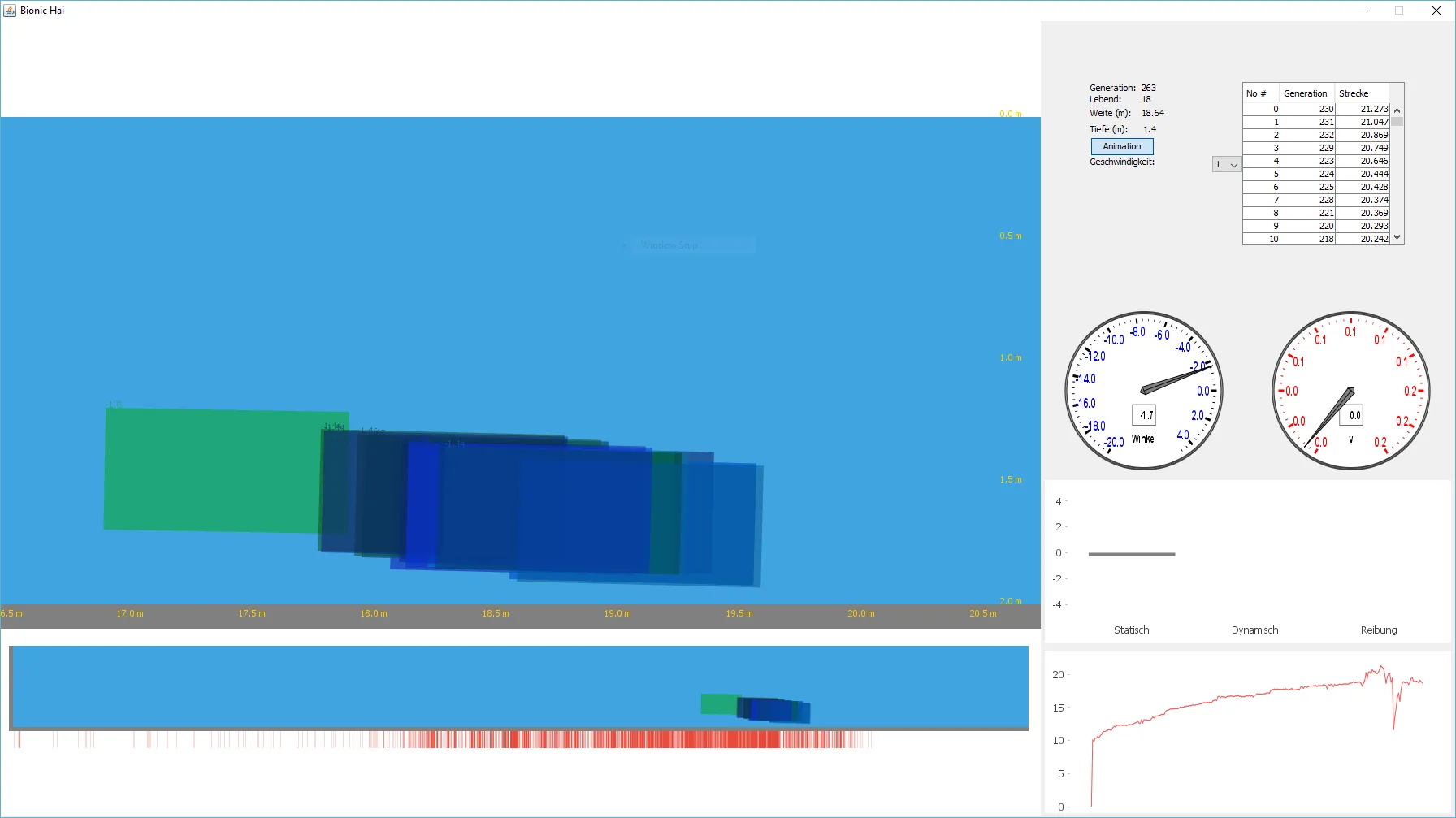
Task: Click the Winkel gauge needle readout showing -1.7
Action: [x=1145, y=415]
